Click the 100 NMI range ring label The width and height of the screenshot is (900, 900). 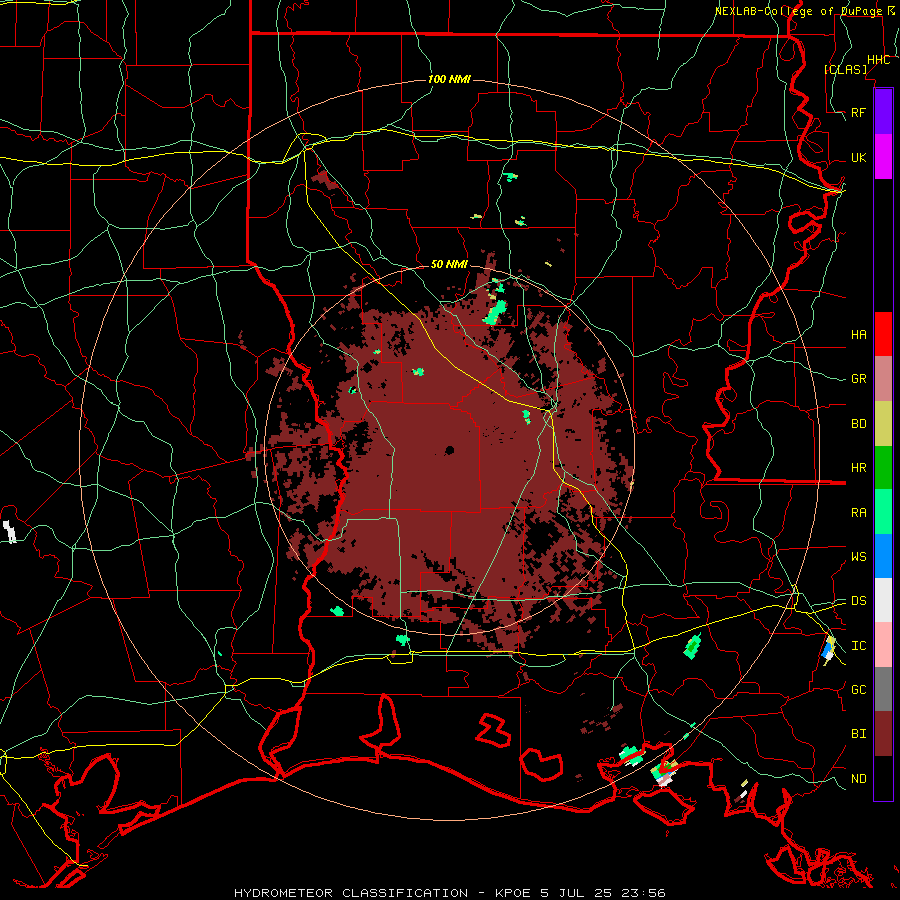point(449,79)
